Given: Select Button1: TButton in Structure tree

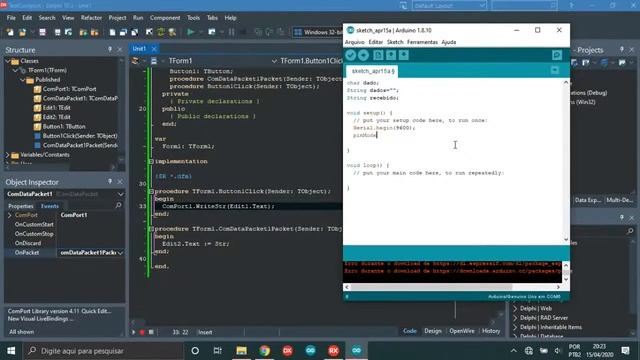Looking at the screenshot, I should (x=64, y=127).
